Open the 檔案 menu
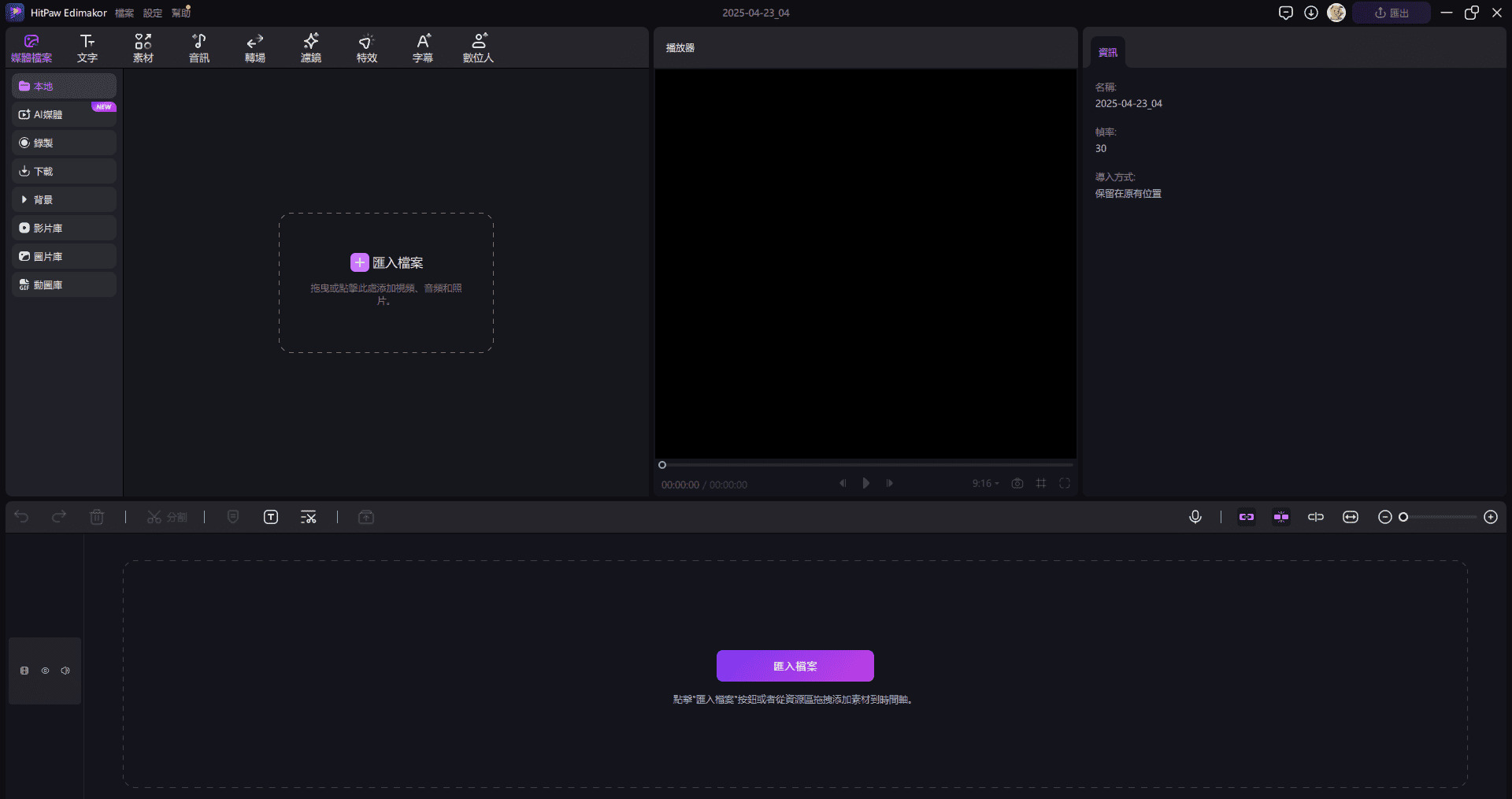 [x=124, y=13]
